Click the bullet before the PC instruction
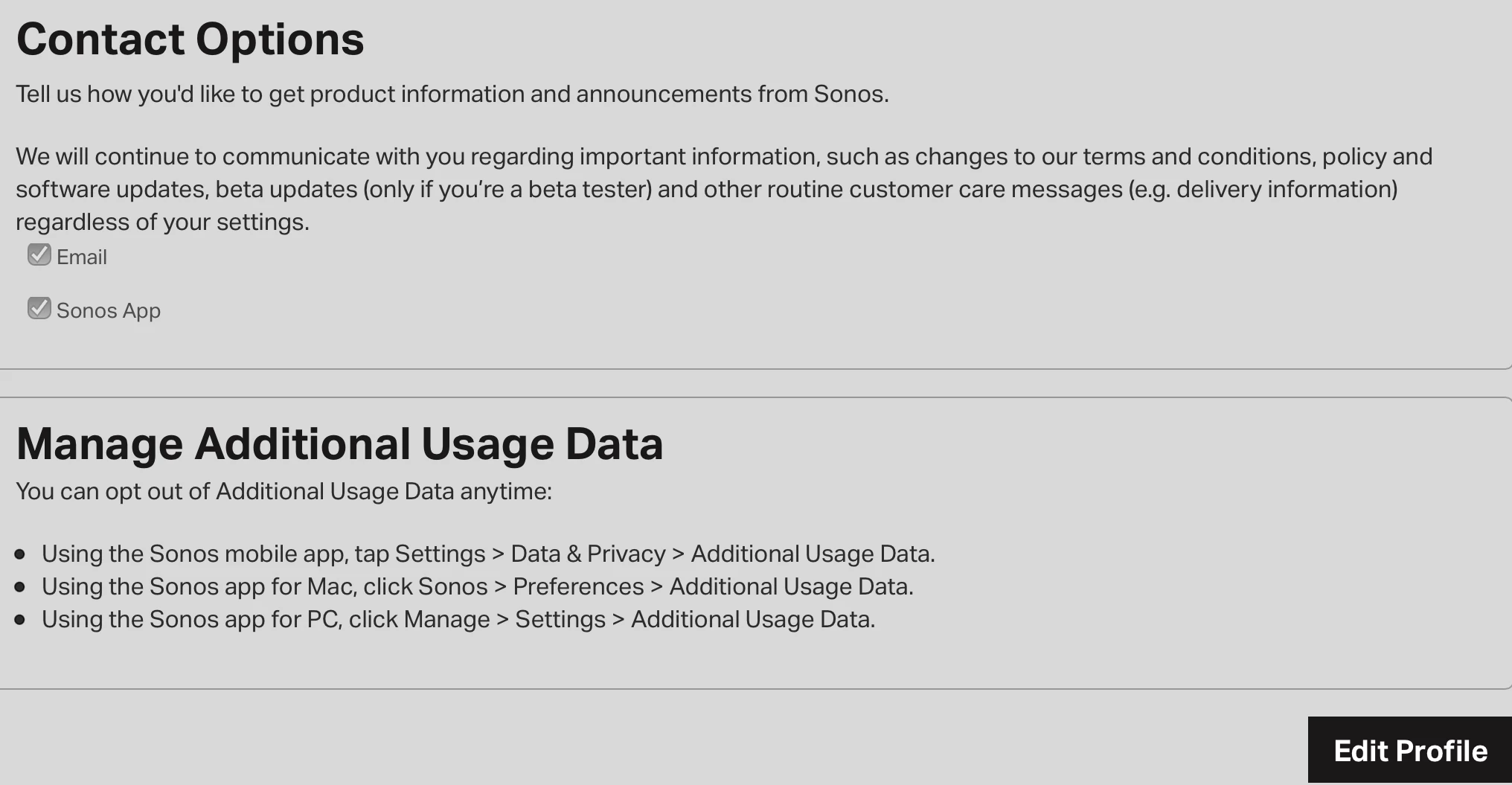Image resolution: width=1512 pixels, height=785 pixels. [20, 620]
